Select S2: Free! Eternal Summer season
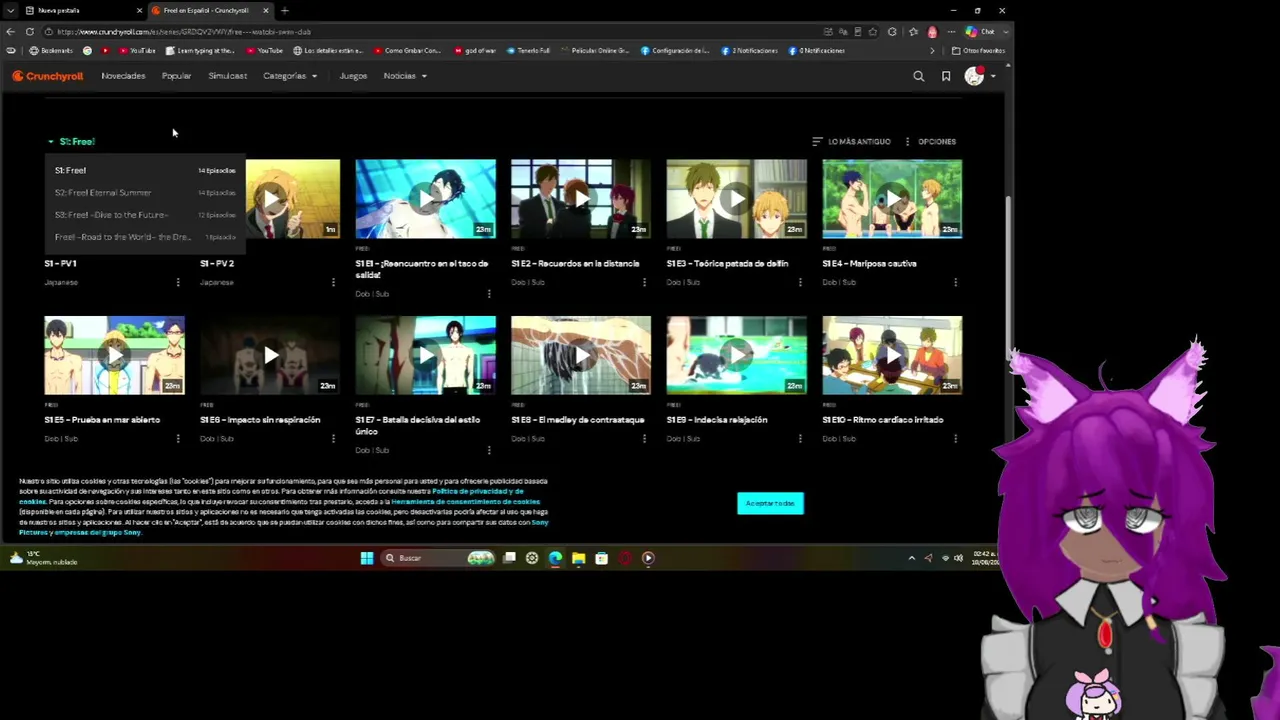Viewport: 1280px width, 720px height. [145, 193]
